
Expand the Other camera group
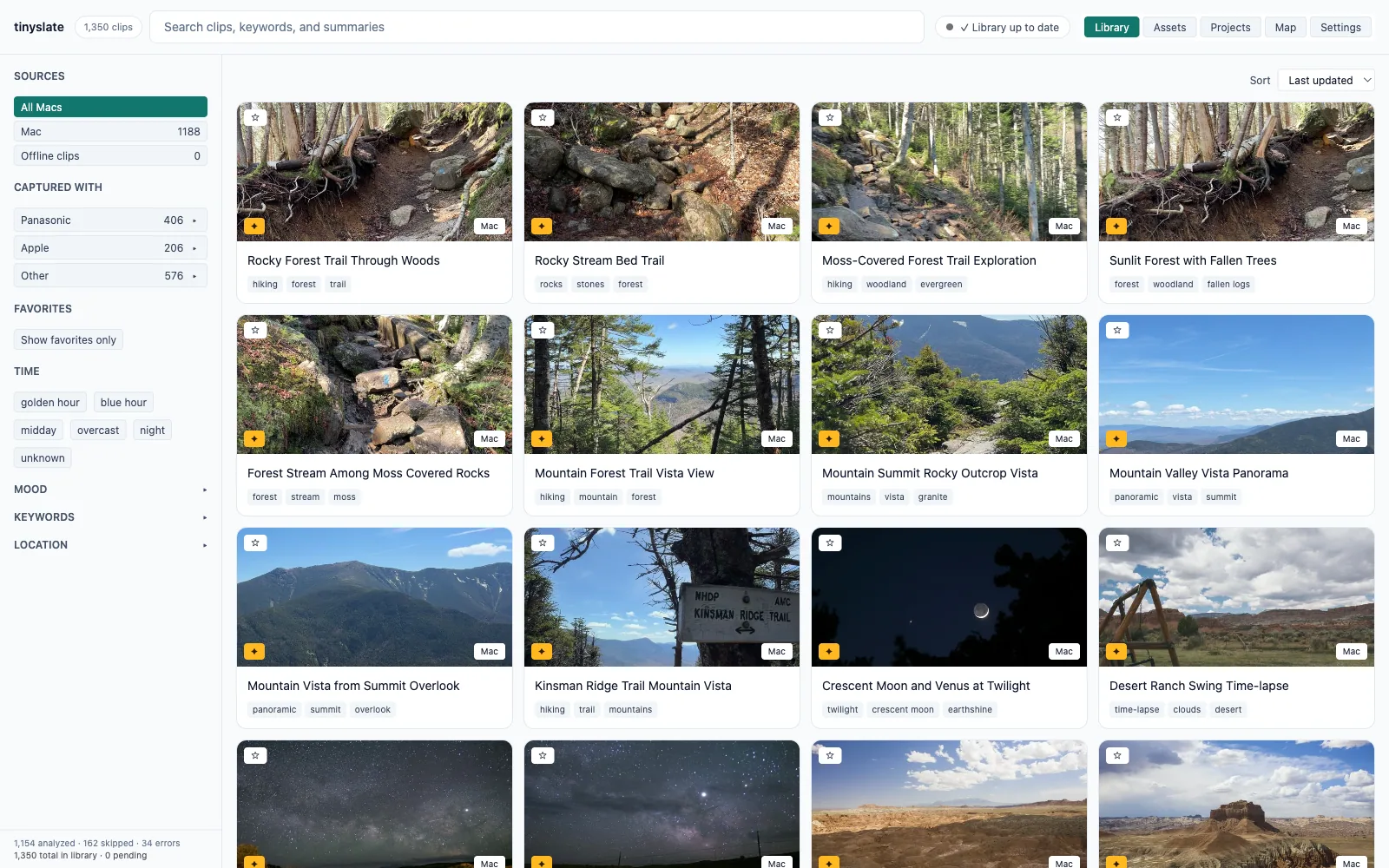110,276
